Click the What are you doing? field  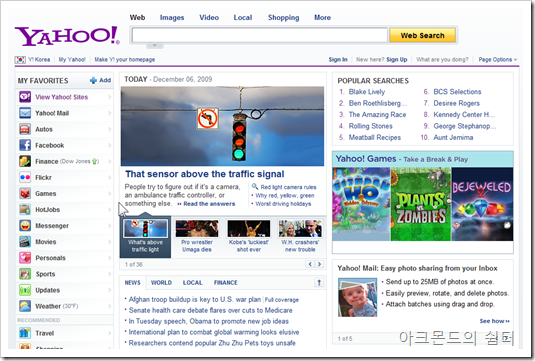point(442,59)
